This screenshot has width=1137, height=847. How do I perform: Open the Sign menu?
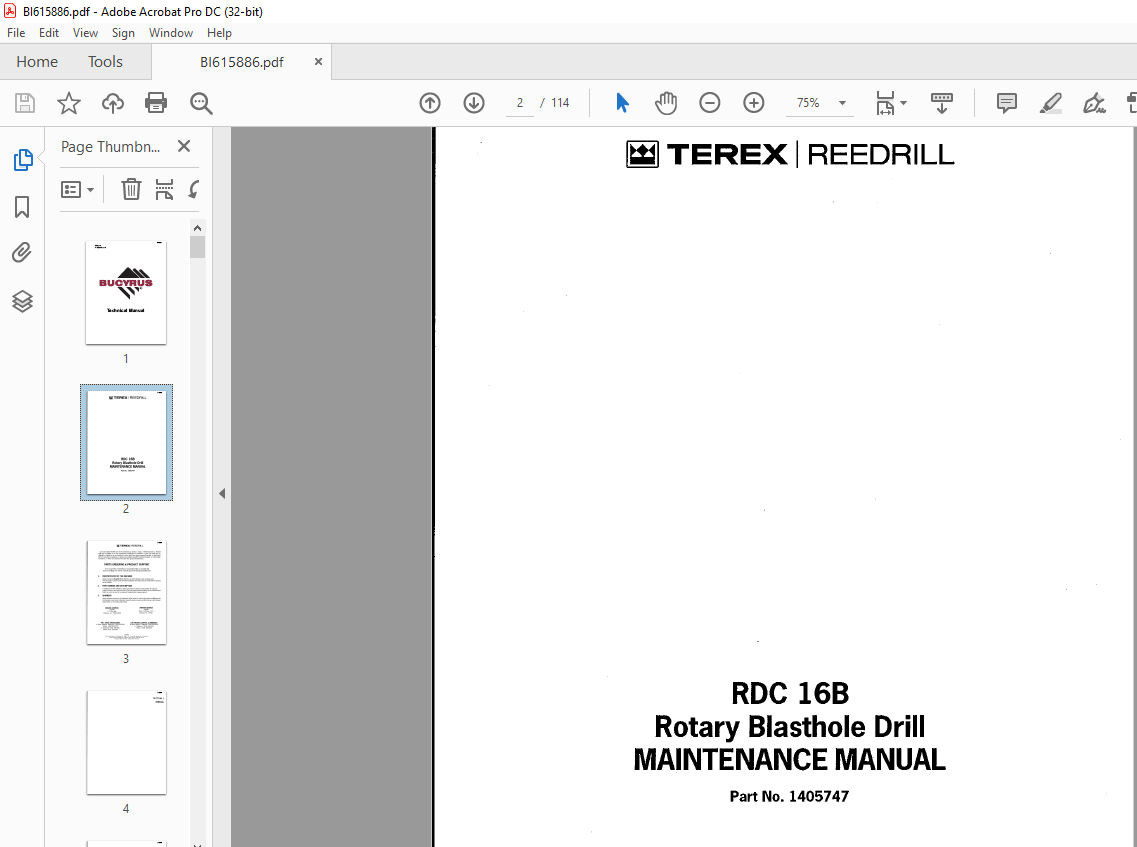click(123, 33)
